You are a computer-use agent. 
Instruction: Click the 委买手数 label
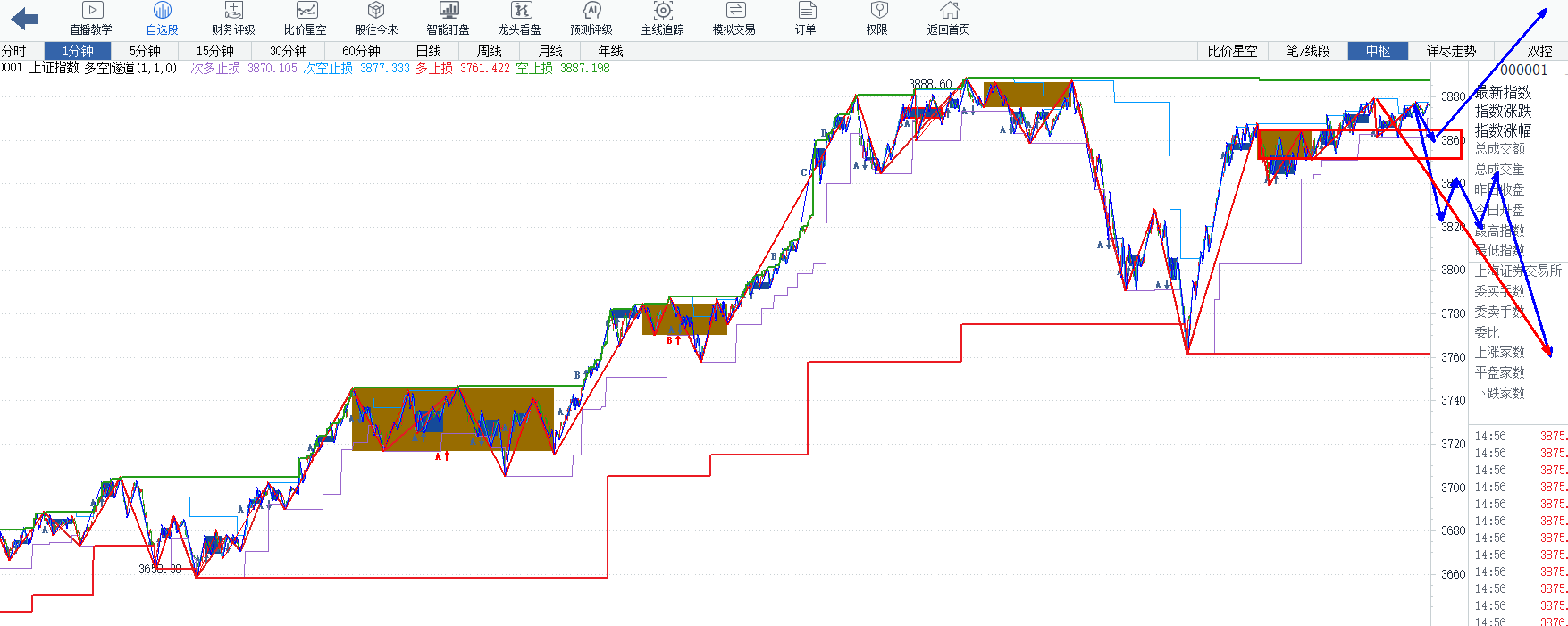[x=1500, y=291]
